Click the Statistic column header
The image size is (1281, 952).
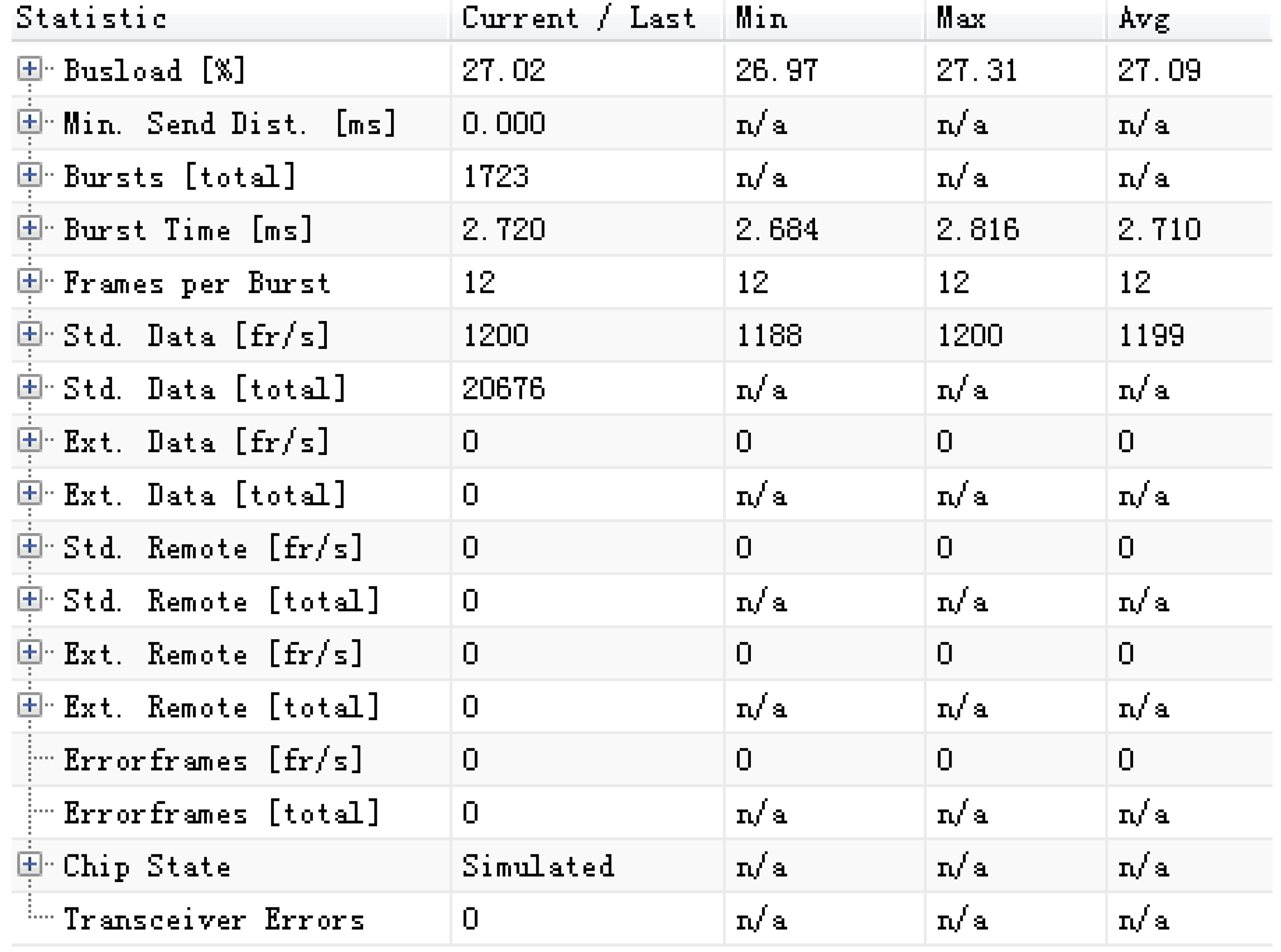pos(92,18)
